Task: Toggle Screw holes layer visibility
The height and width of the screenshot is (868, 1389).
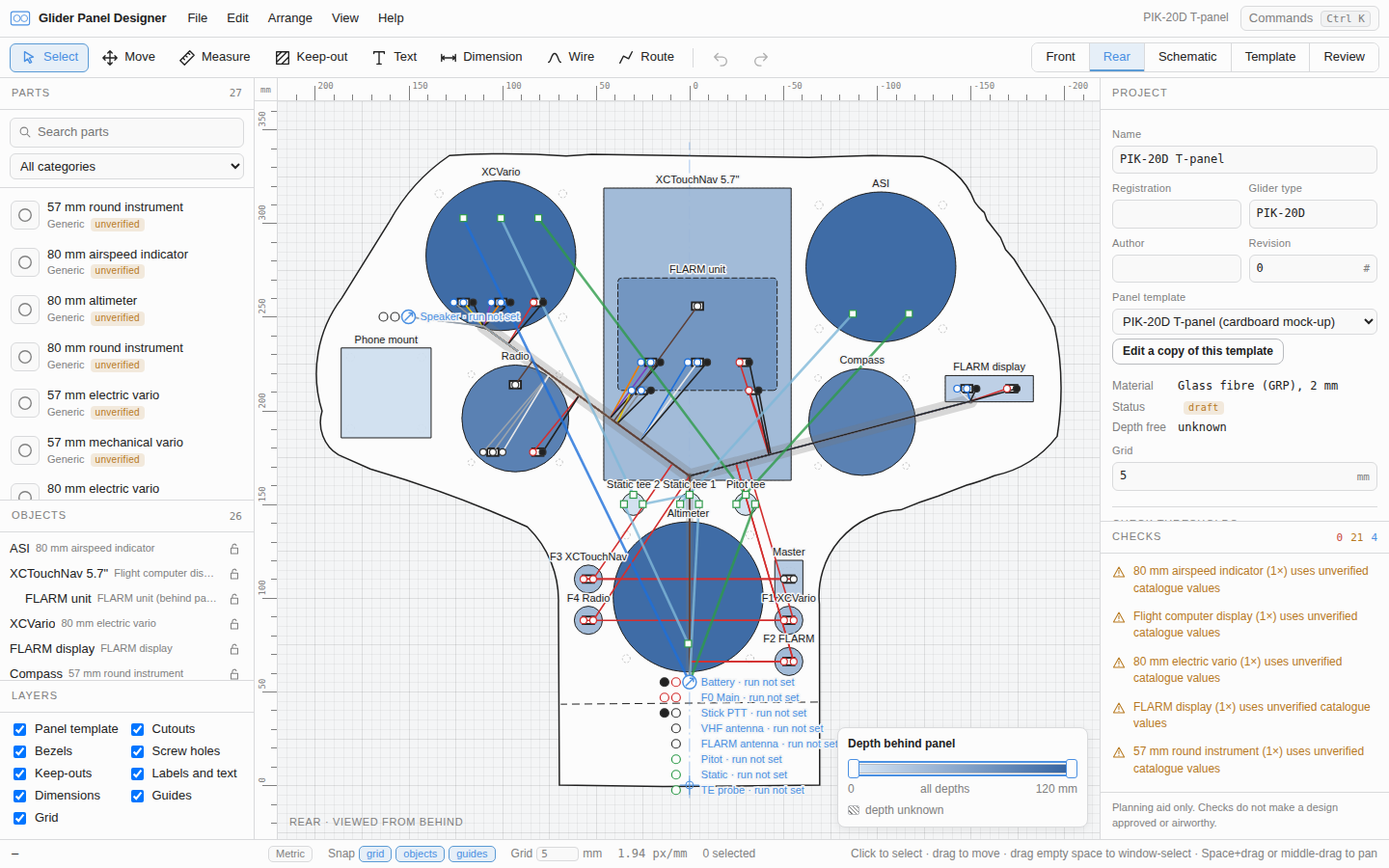Action: pyautogui.click(x=137, y=751)
